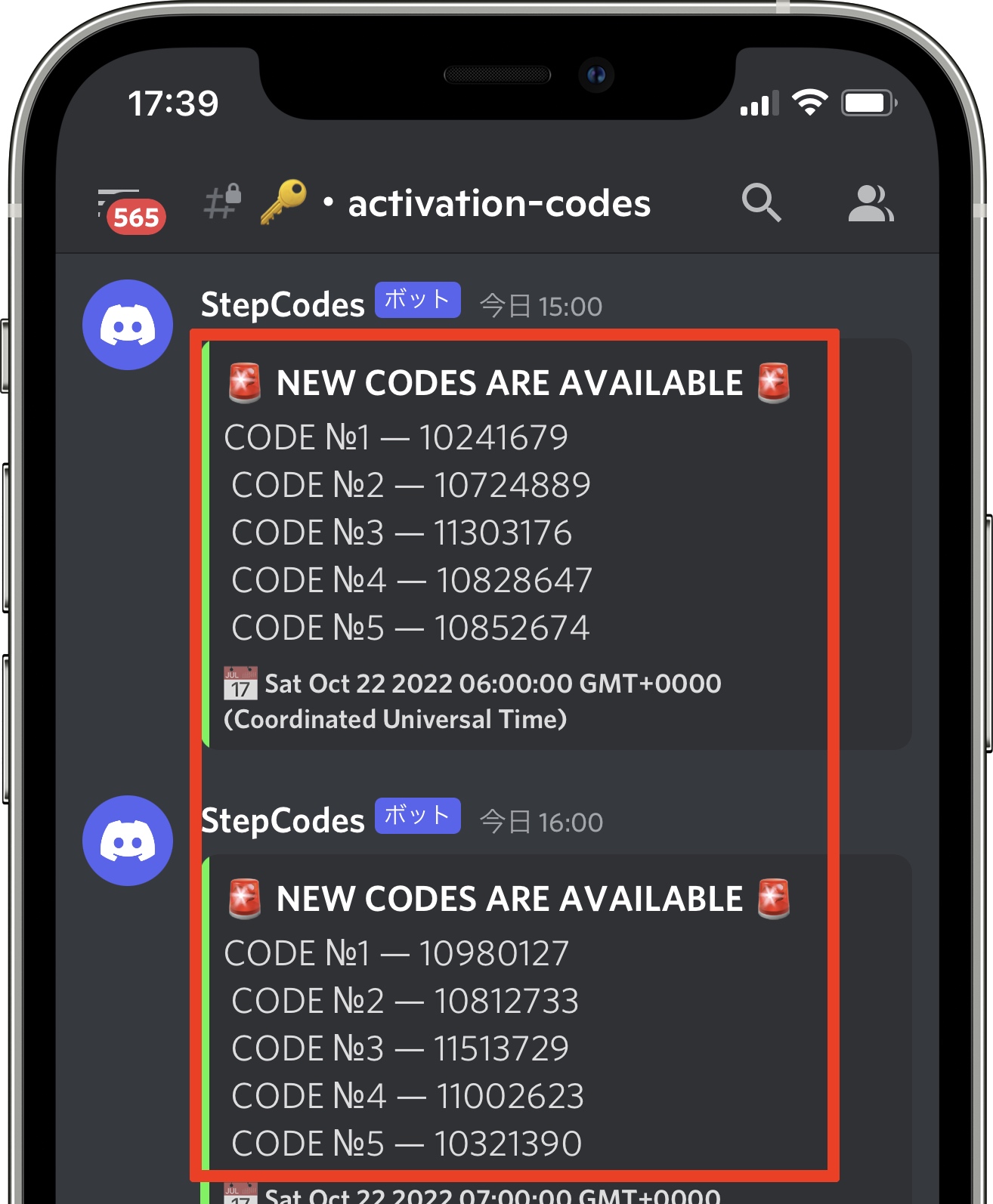Select code 11002623 line
The image size is (993, 1204).
408,1096
